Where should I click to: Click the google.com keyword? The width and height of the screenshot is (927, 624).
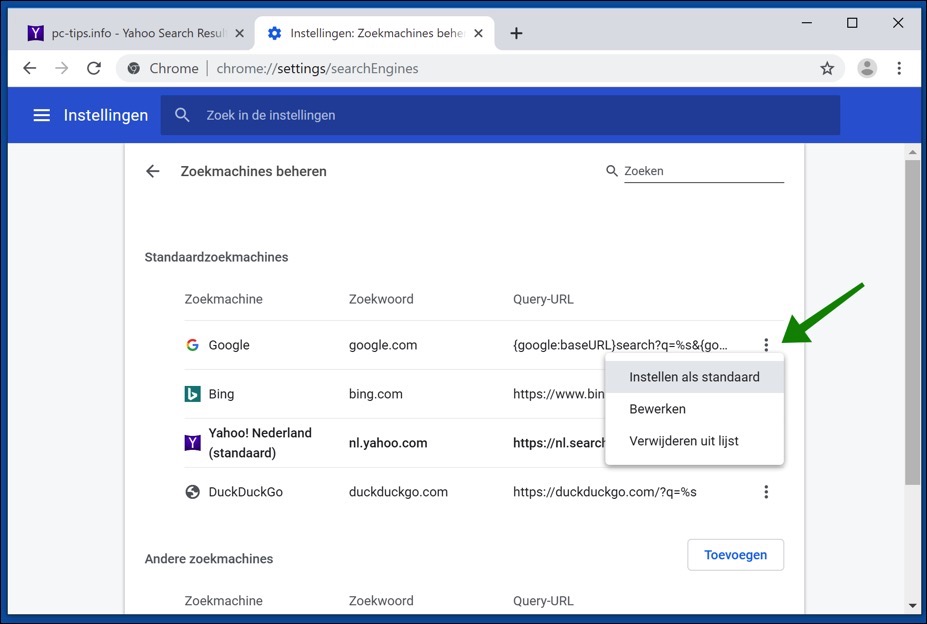tap(383, 345)
